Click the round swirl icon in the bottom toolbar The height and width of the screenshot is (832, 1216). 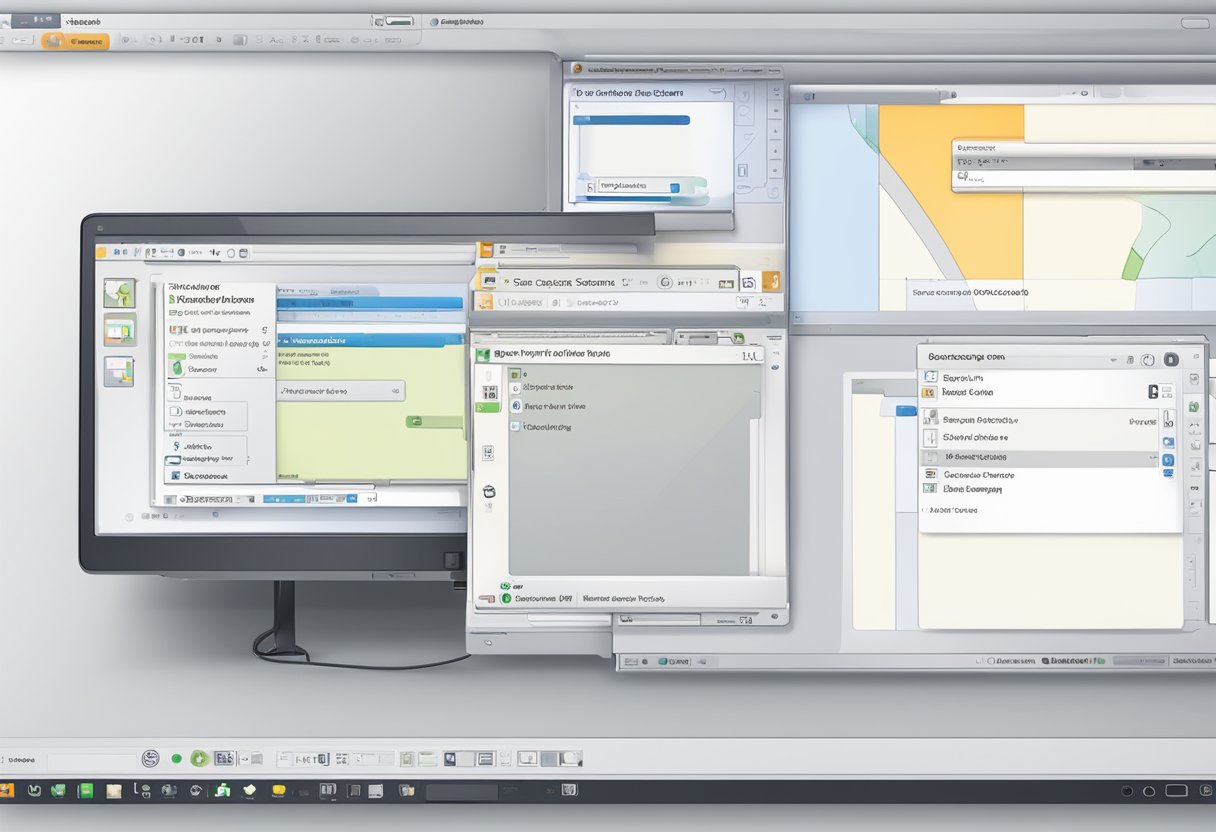click(x=150, y=759)
